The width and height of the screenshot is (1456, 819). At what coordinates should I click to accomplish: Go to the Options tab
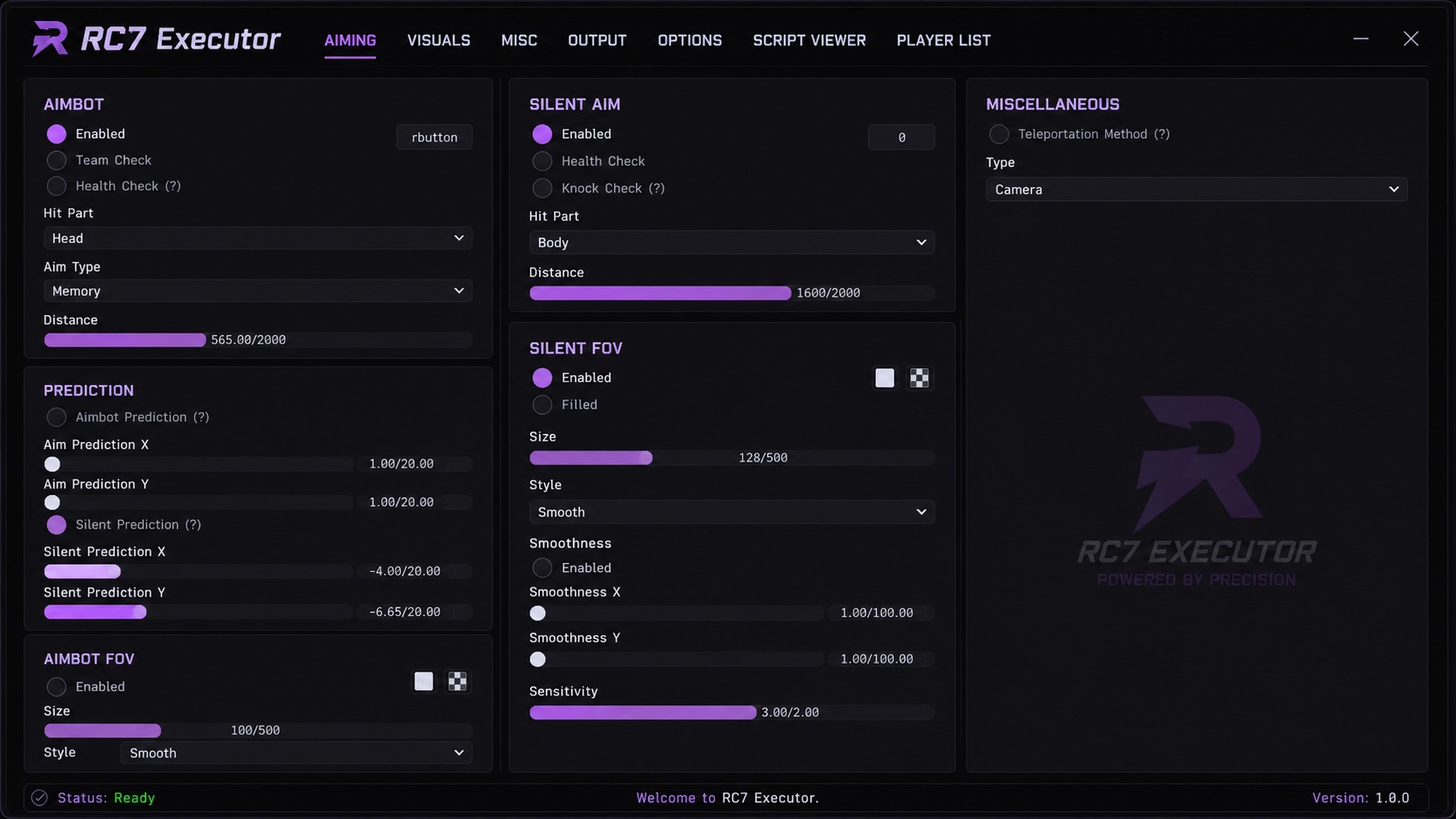click(690, 40)
